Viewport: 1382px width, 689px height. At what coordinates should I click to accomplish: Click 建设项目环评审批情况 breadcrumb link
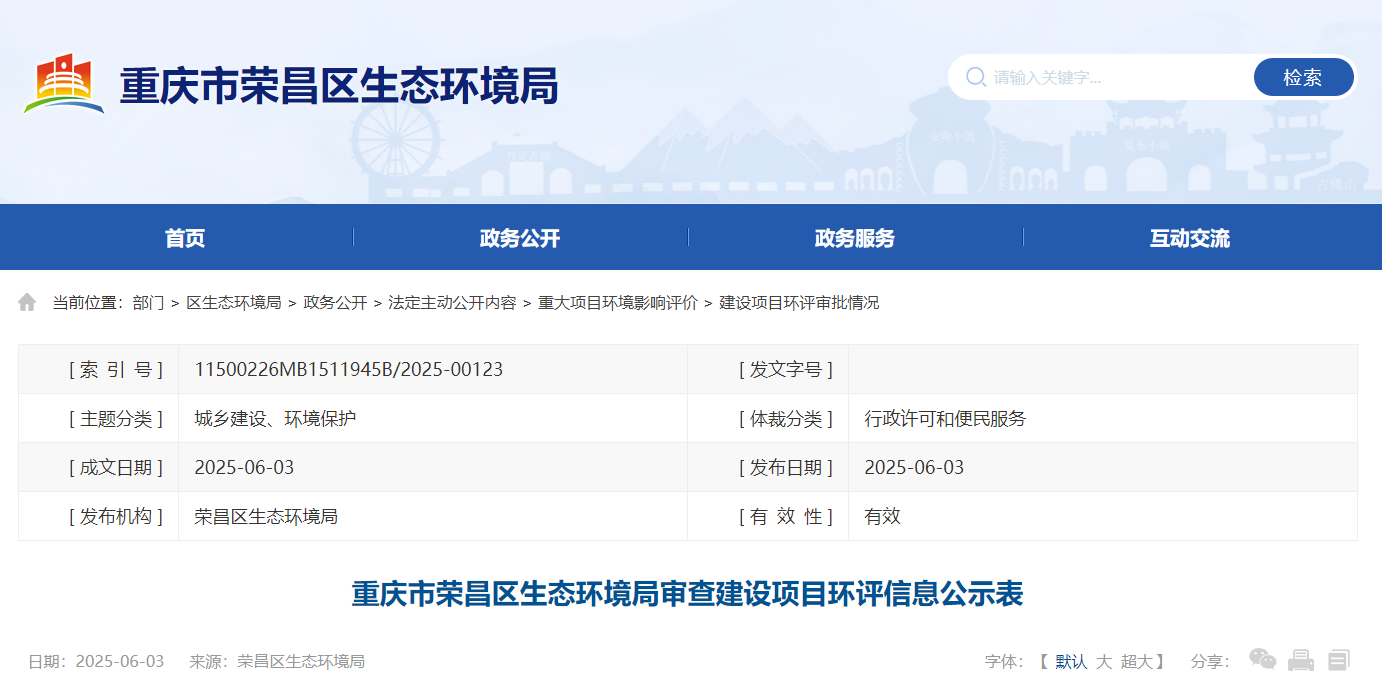pyautogui.click(x=799, y=302)
